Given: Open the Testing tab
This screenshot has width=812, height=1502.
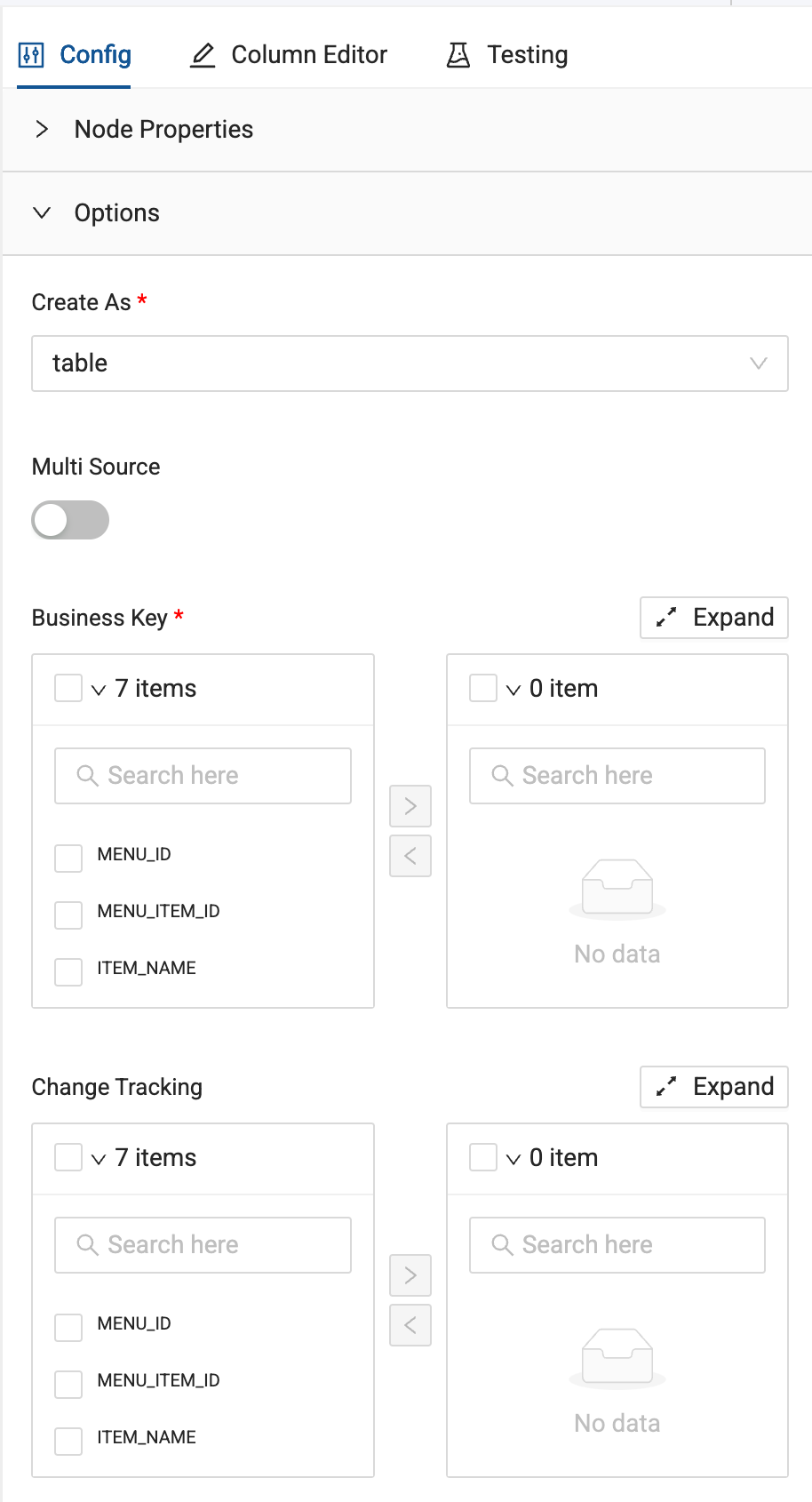Looking at the screenshot, I should (527, 55).
